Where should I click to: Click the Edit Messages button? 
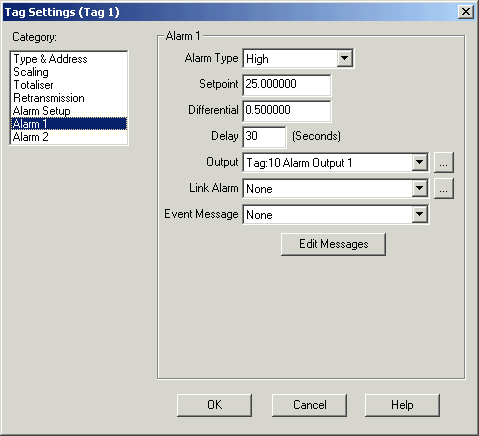tap(333, 244)
